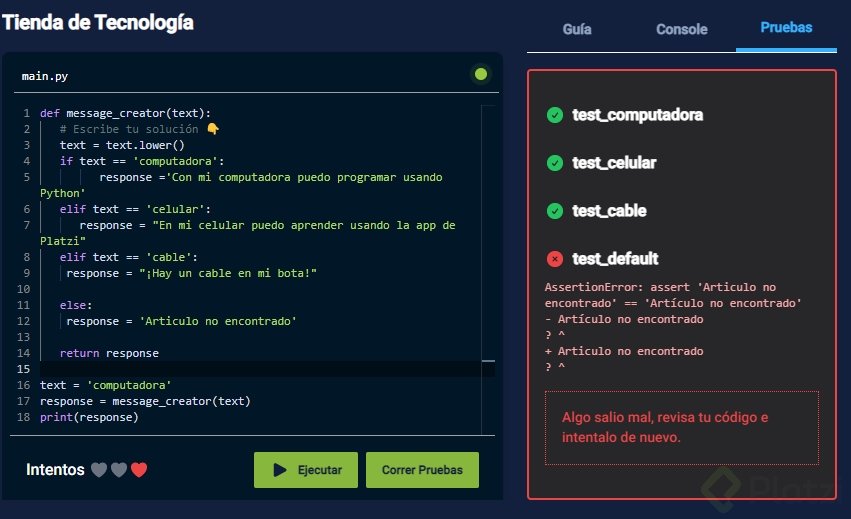
Task: Click the red heart in Intentos
Action: (x=139, y=470)
